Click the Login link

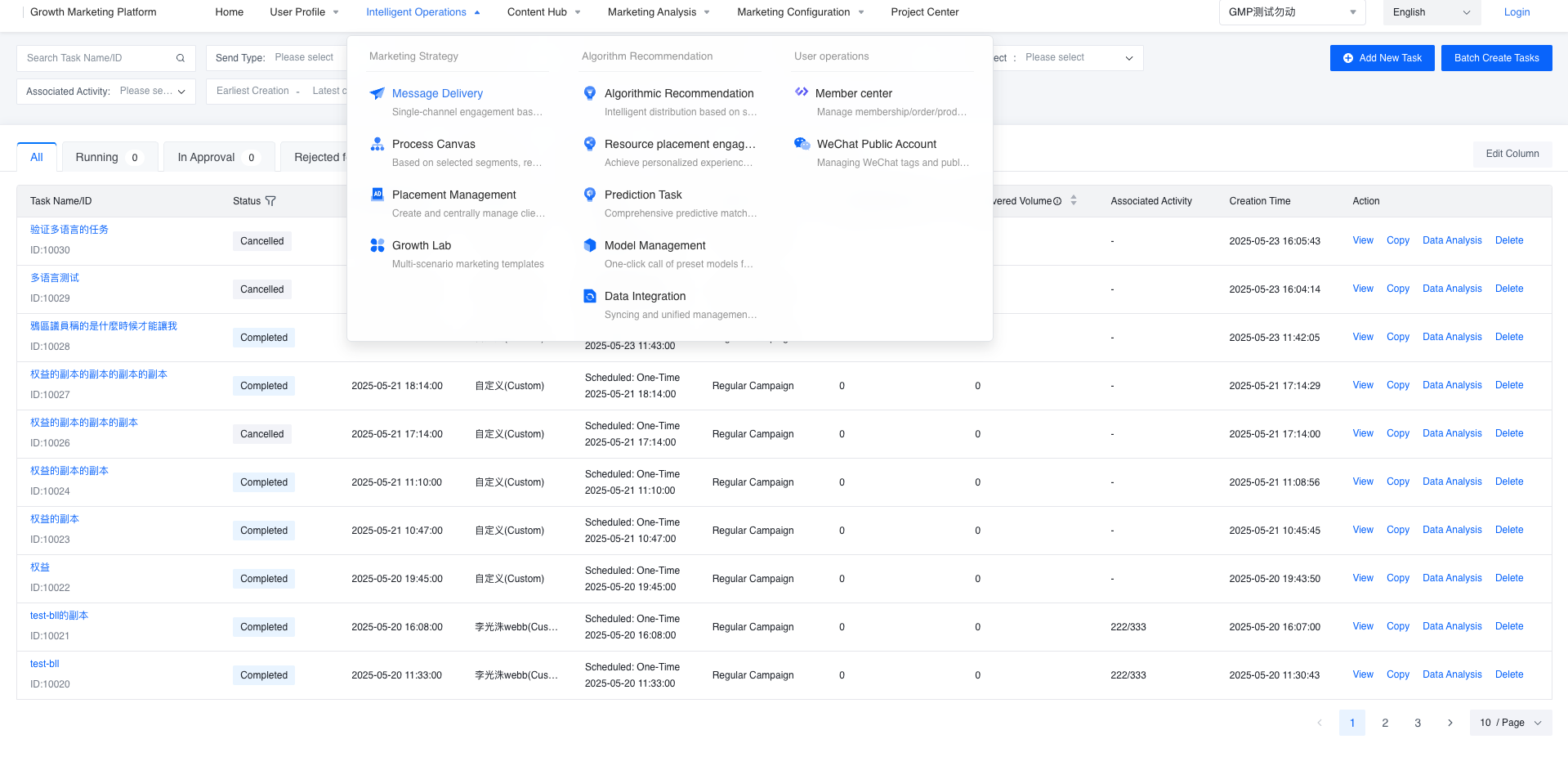[1517, 12]
